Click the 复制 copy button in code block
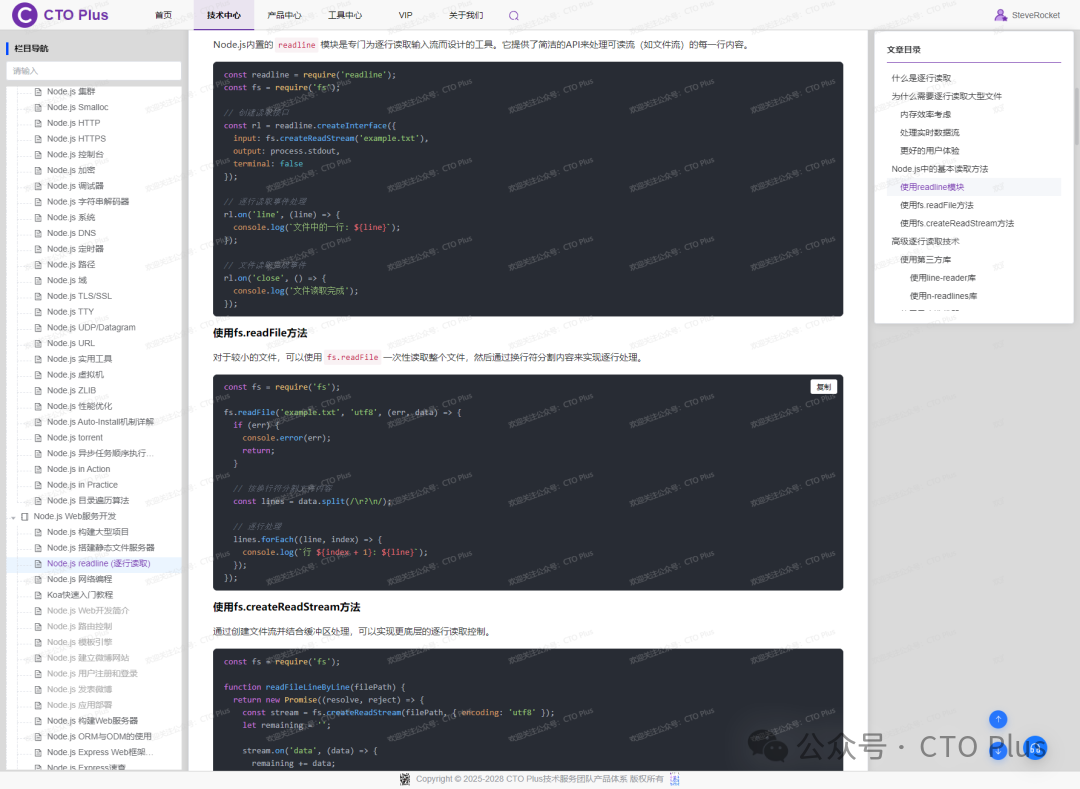Image resolution: width=1080 pixels, height=789 pixels. pyautogui.click(x=824, y=387)
